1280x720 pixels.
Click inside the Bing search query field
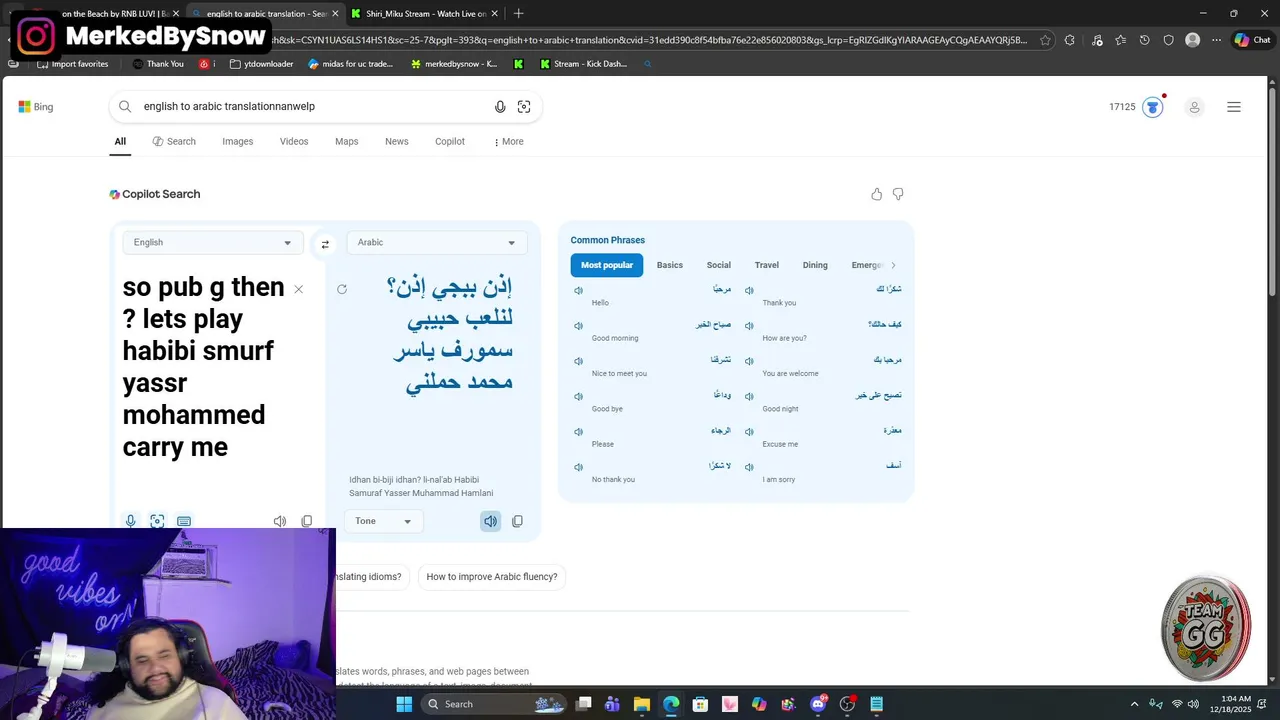click(x=315, y=106)
